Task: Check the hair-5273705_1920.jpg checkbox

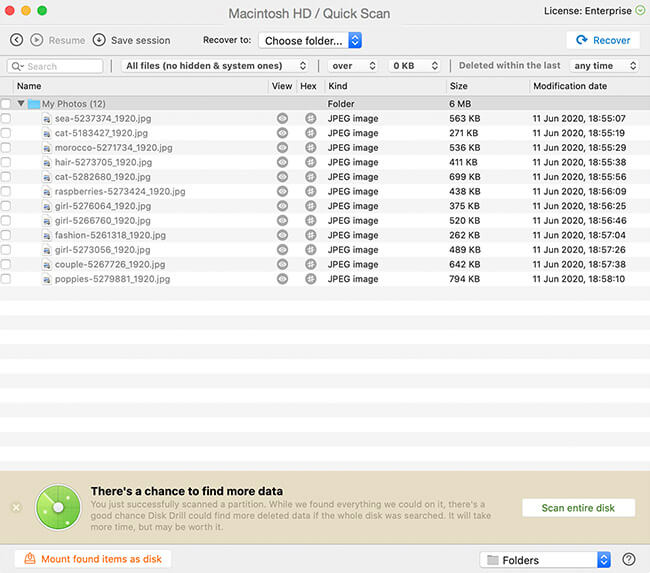Action: coord(5,162)
